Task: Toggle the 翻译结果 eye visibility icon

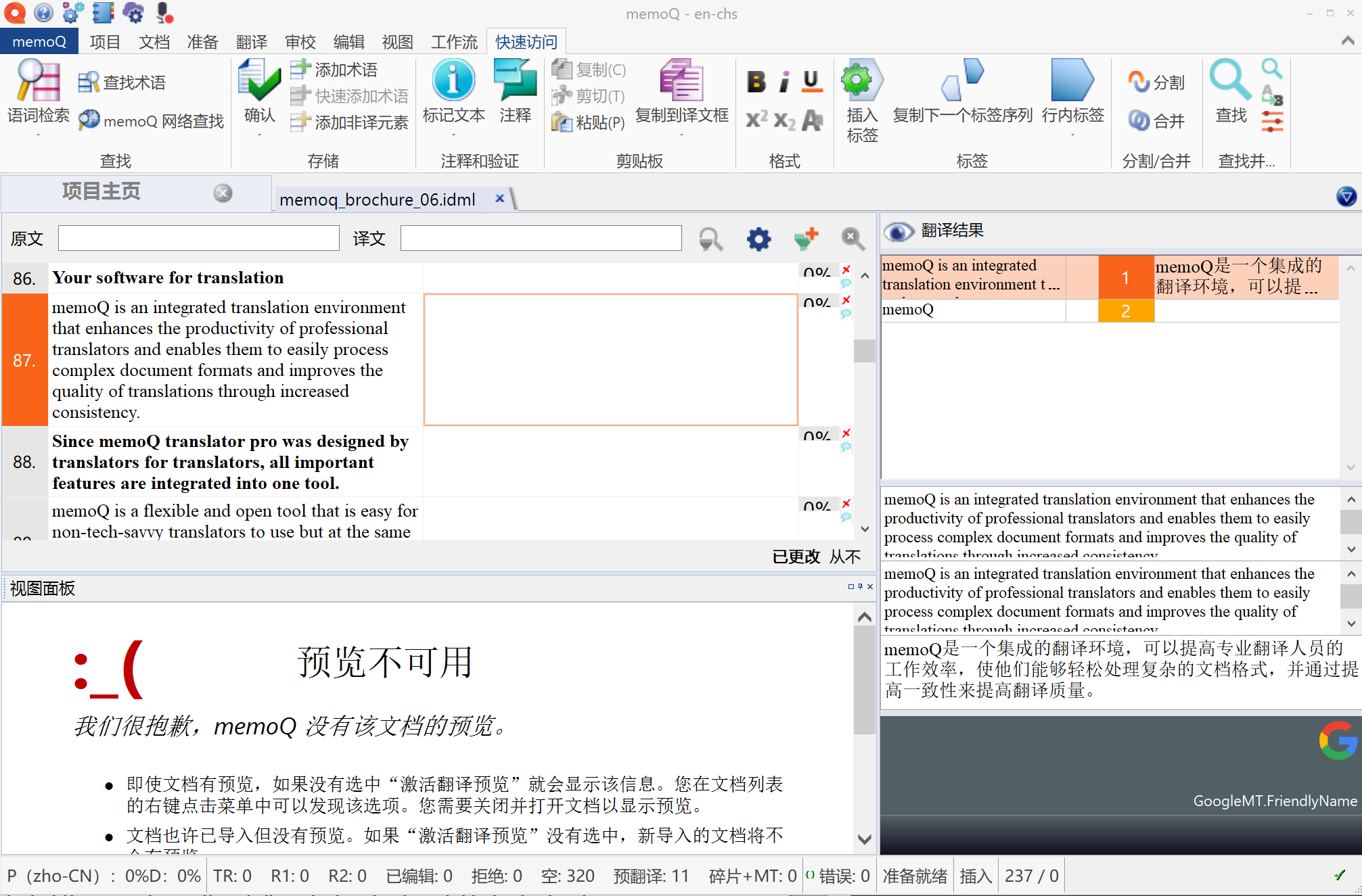Action: (x=899, y=231)
